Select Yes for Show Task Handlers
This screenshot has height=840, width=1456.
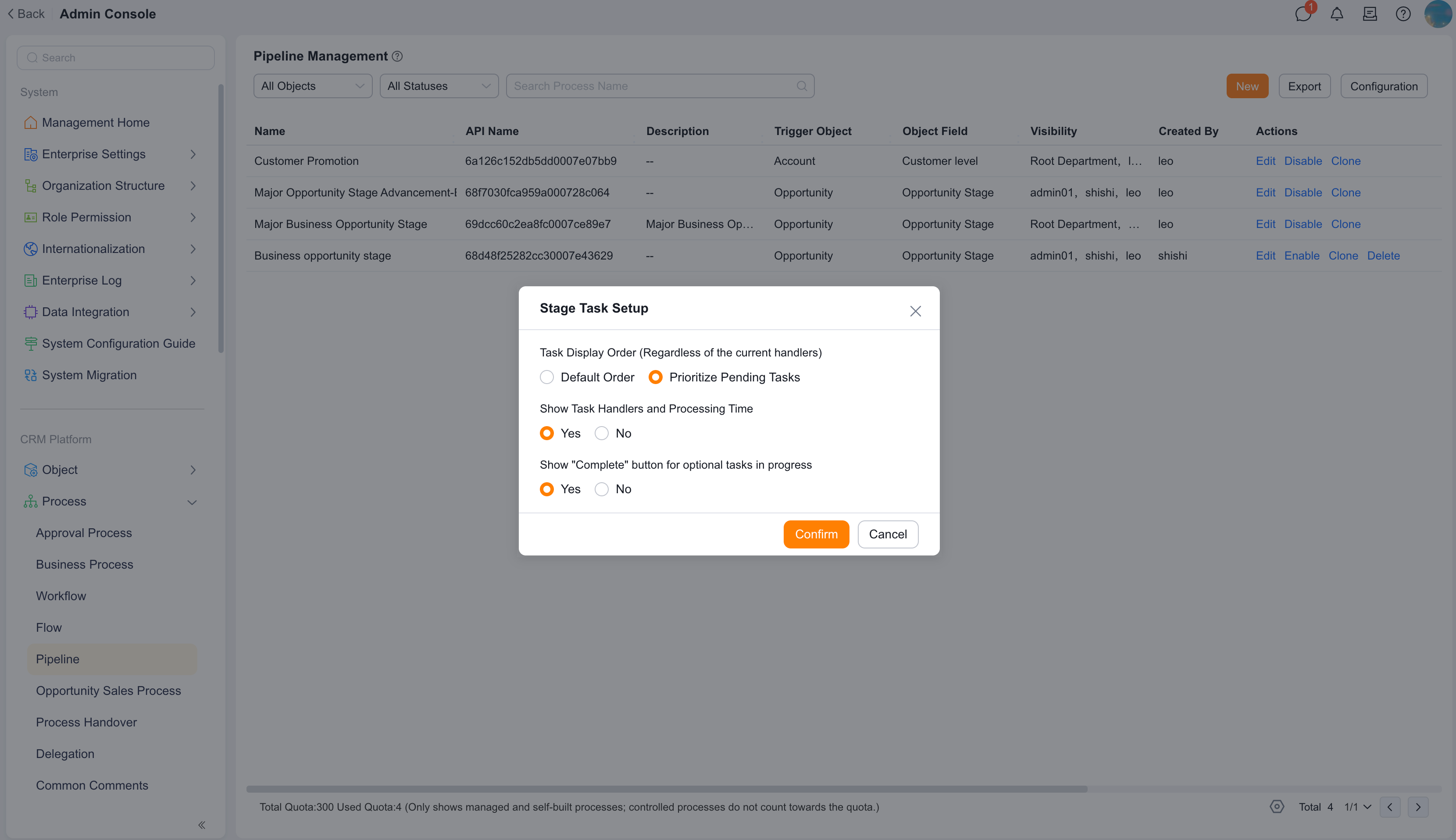(546, 433)
